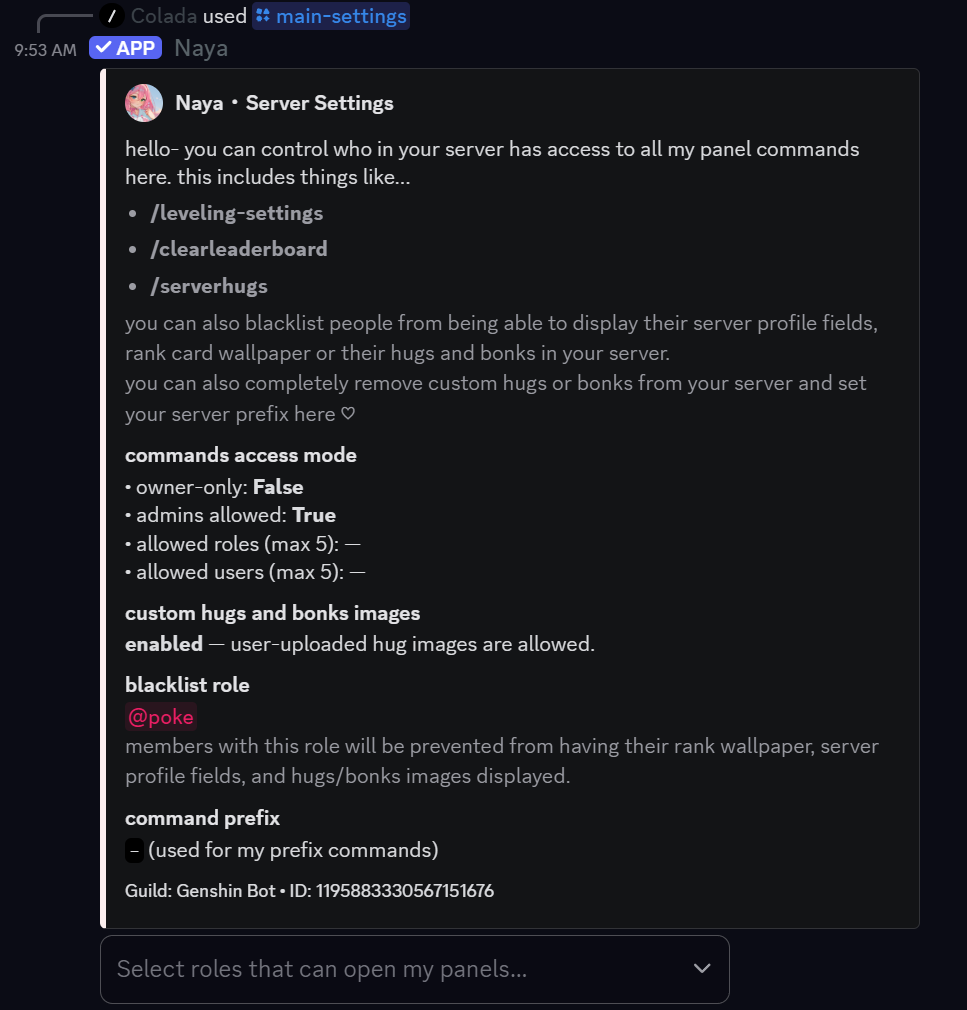Click the Guild ID text at embed bottom

(x=309, y=890)
